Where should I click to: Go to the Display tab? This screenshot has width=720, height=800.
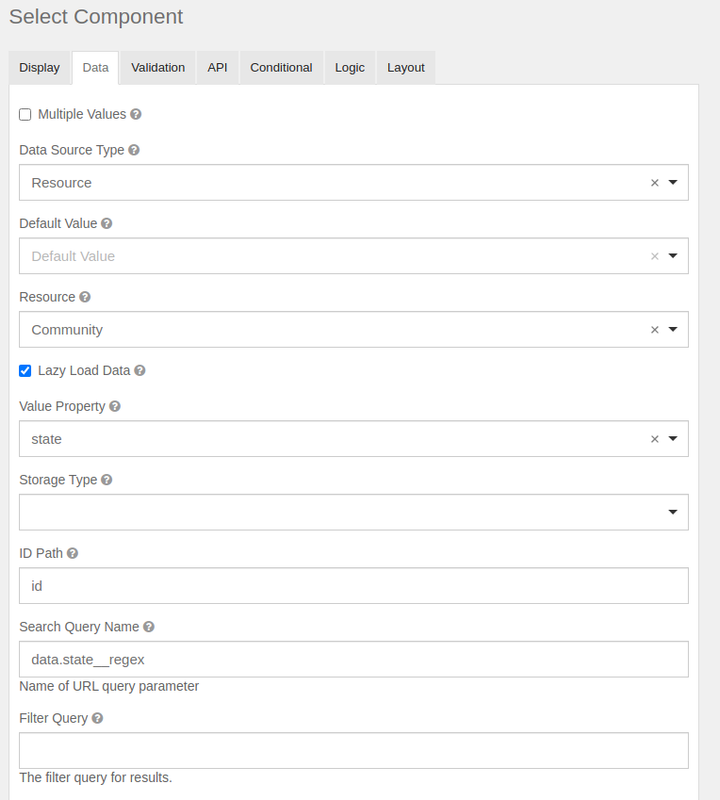click(39, 68)
